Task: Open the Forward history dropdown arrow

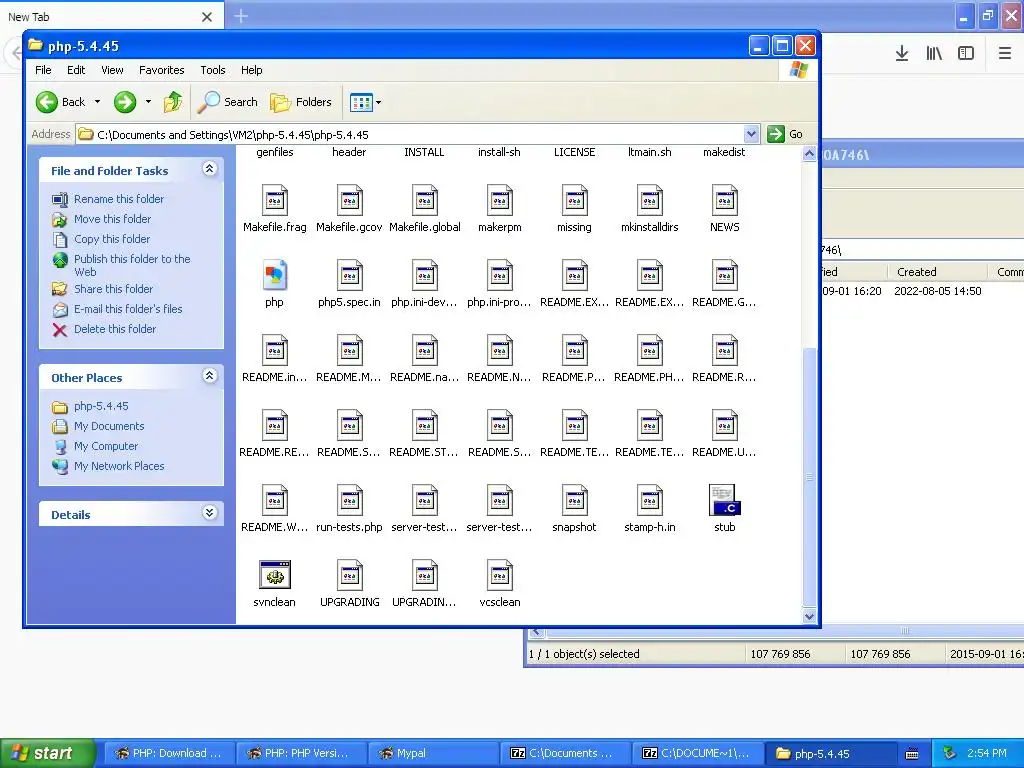Action: (148, 102)
